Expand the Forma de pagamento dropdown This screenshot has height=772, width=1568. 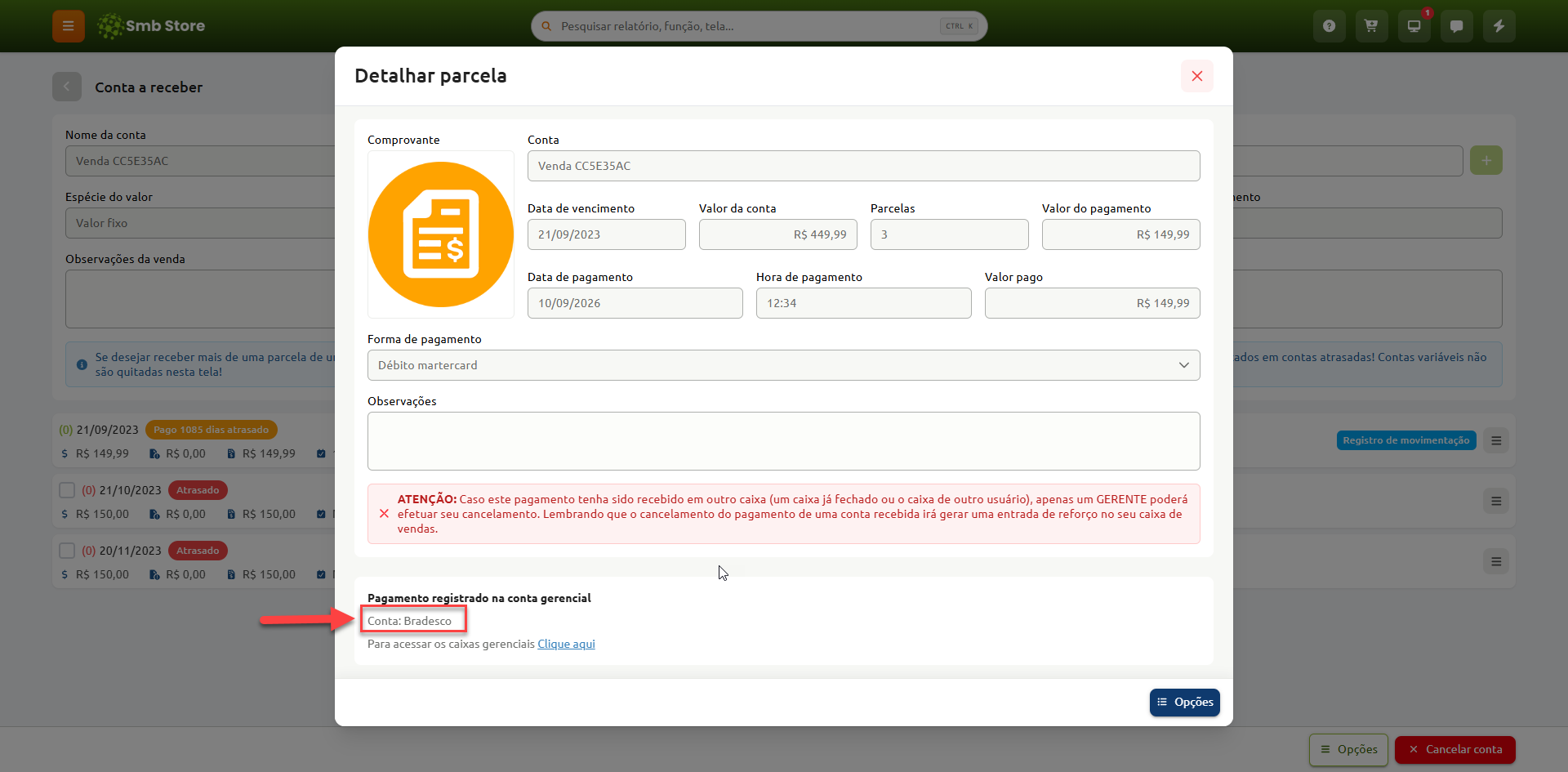tap(784, 365)
